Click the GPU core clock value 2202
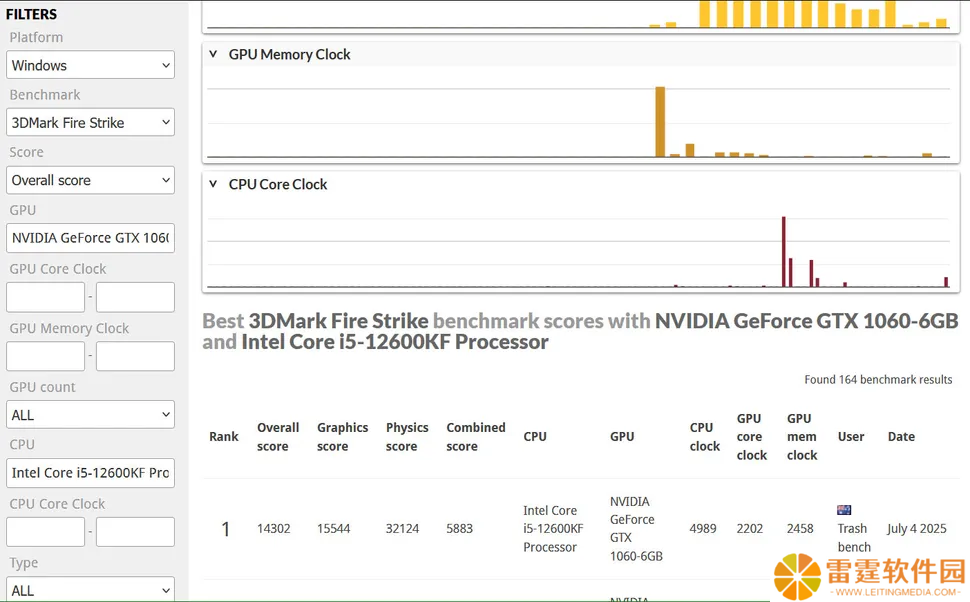The image size is (970, 602). 750,528
